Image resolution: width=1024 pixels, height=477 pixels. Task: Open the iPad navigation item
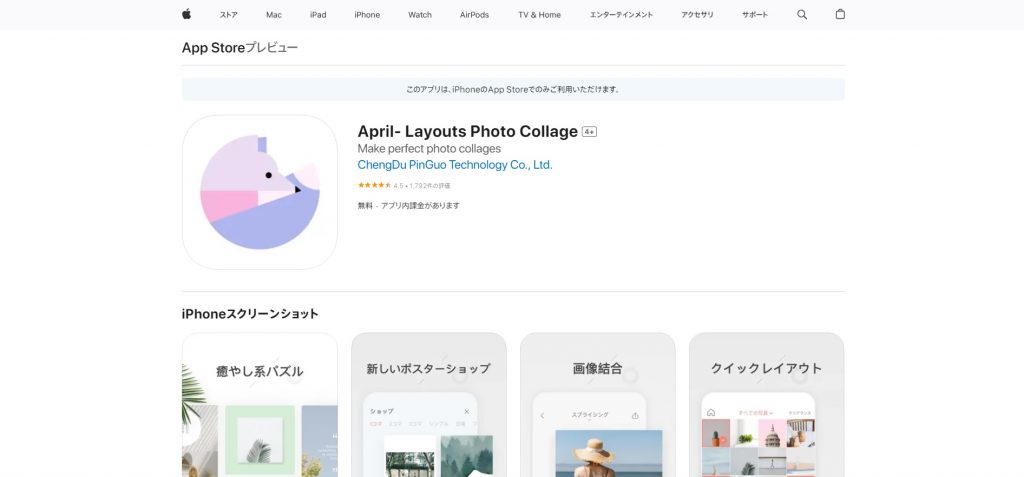coord(318,15)
